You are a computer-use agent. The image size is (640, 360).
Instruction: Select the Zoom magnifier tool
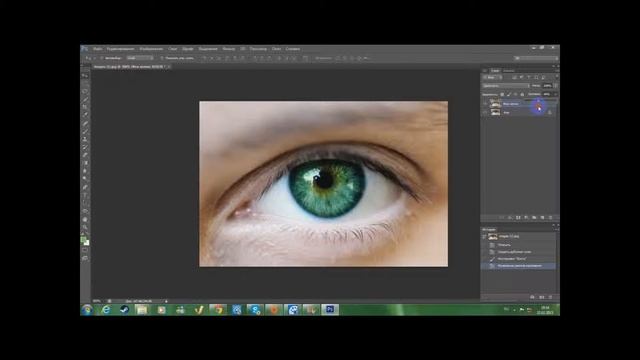[x=85, y=227]
